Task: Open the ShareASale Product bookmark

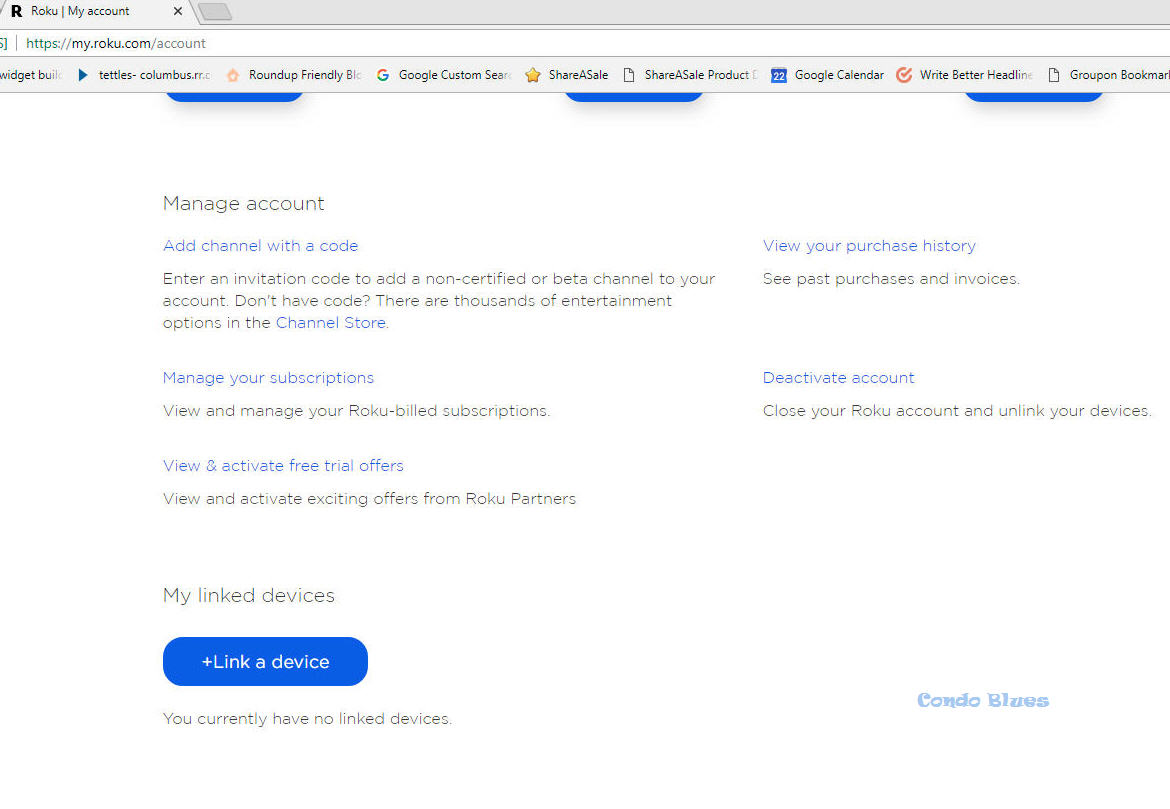Action: [x=690, y=75]
